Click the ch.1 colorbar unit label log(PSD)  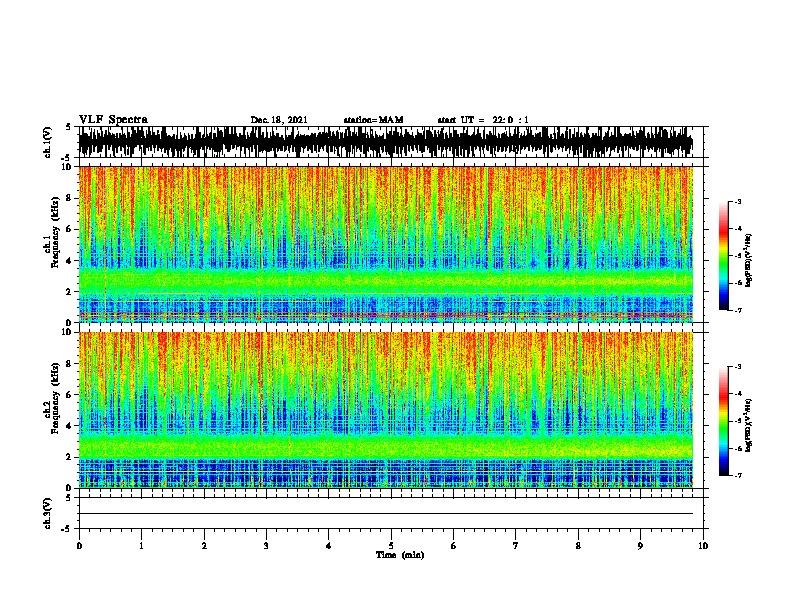tap(748, 261)
